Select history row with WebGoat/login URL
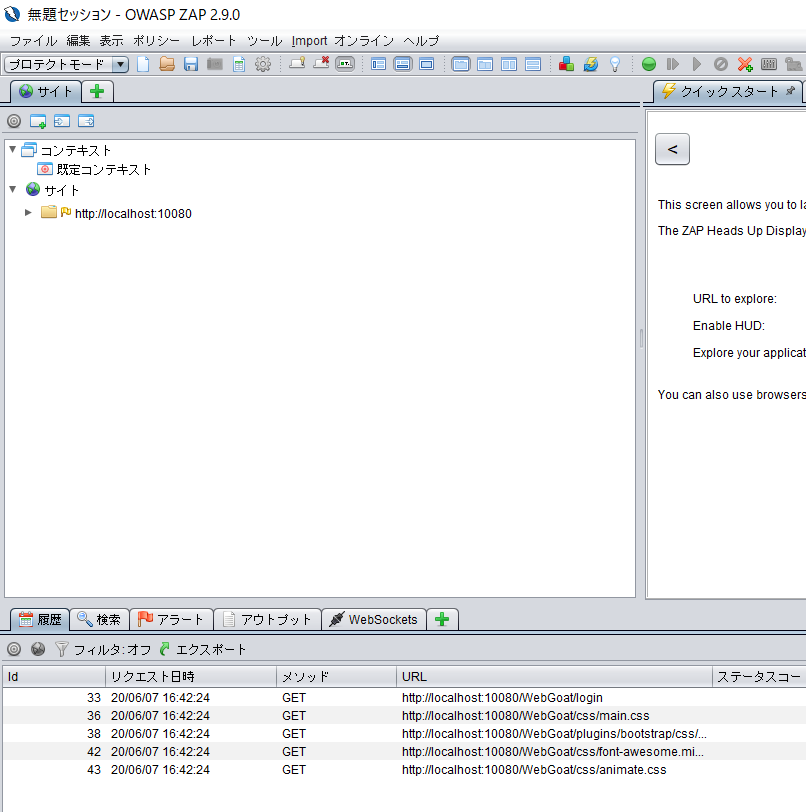 coord(404,698)
